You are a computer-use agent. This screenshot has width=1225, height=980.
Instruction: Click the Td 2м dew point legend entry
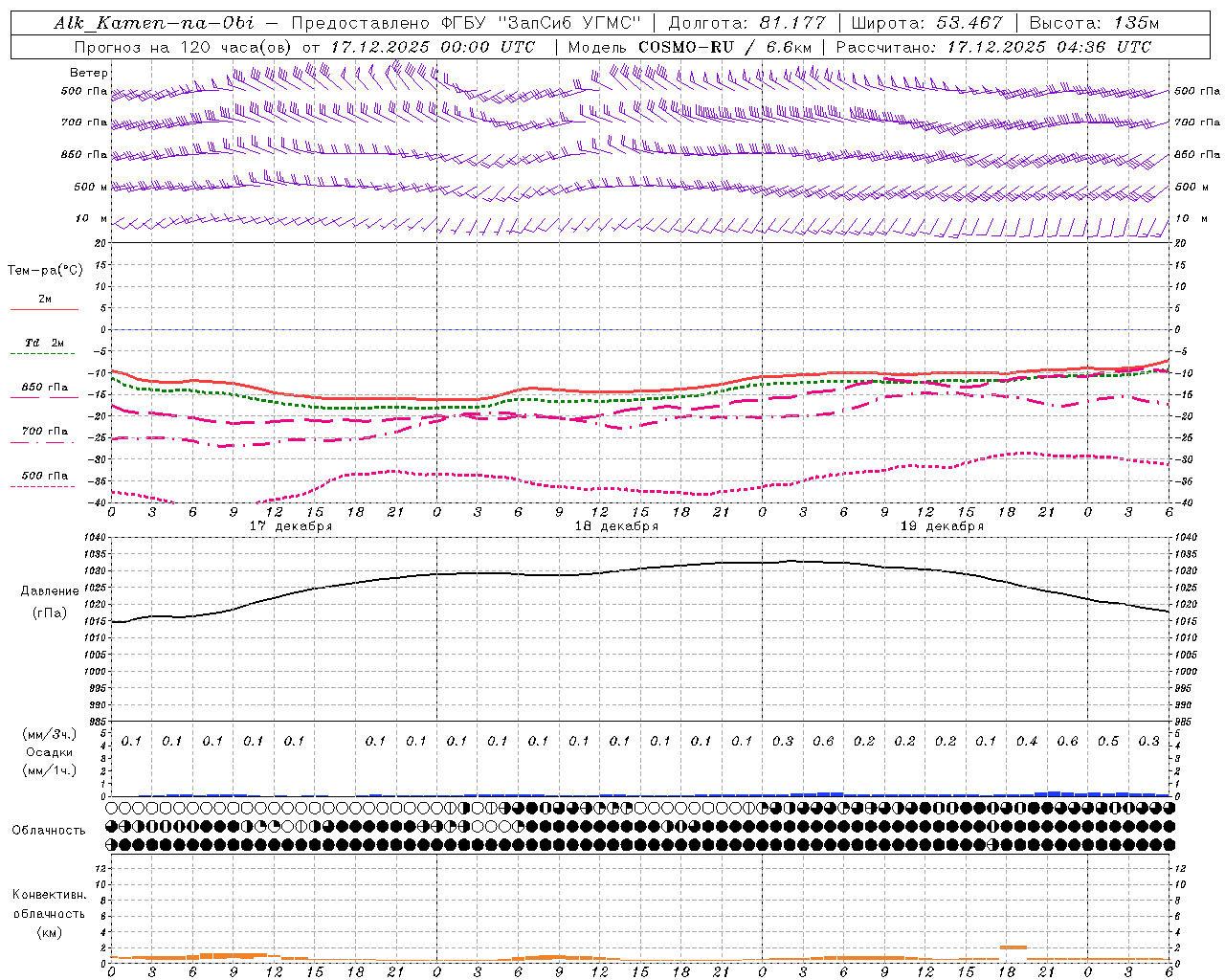pos(45,343)
